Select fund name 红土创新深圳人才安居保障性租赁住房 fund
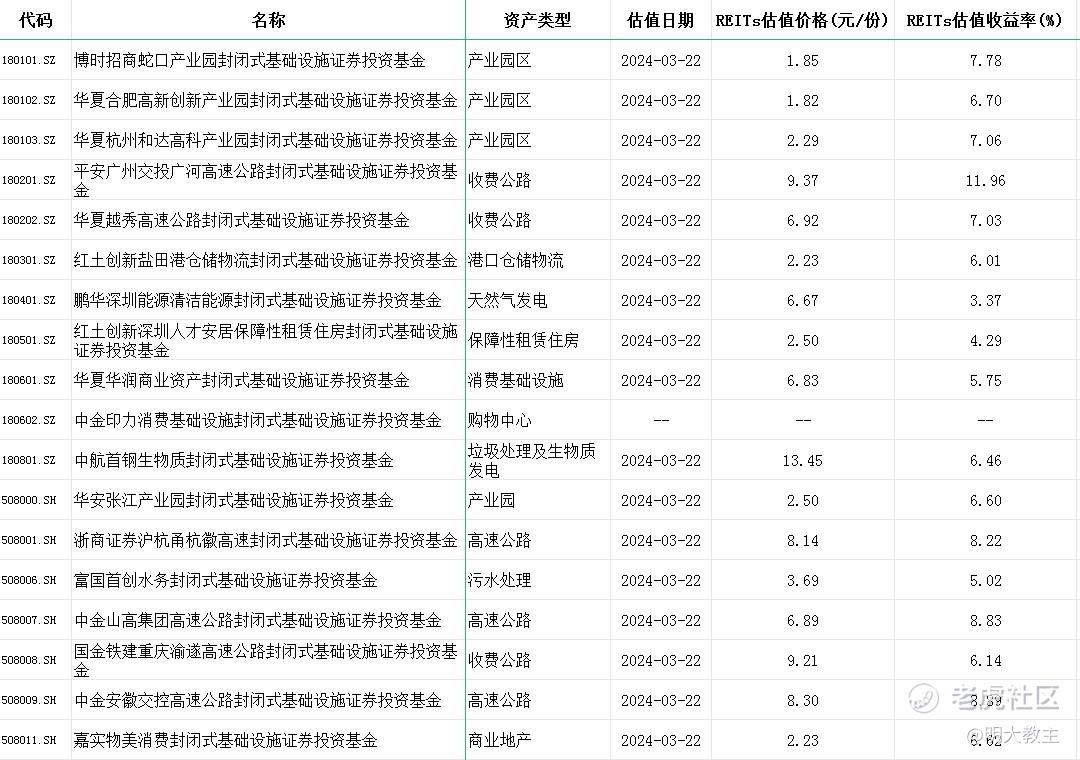1080x760 pixels. point(265,340)
